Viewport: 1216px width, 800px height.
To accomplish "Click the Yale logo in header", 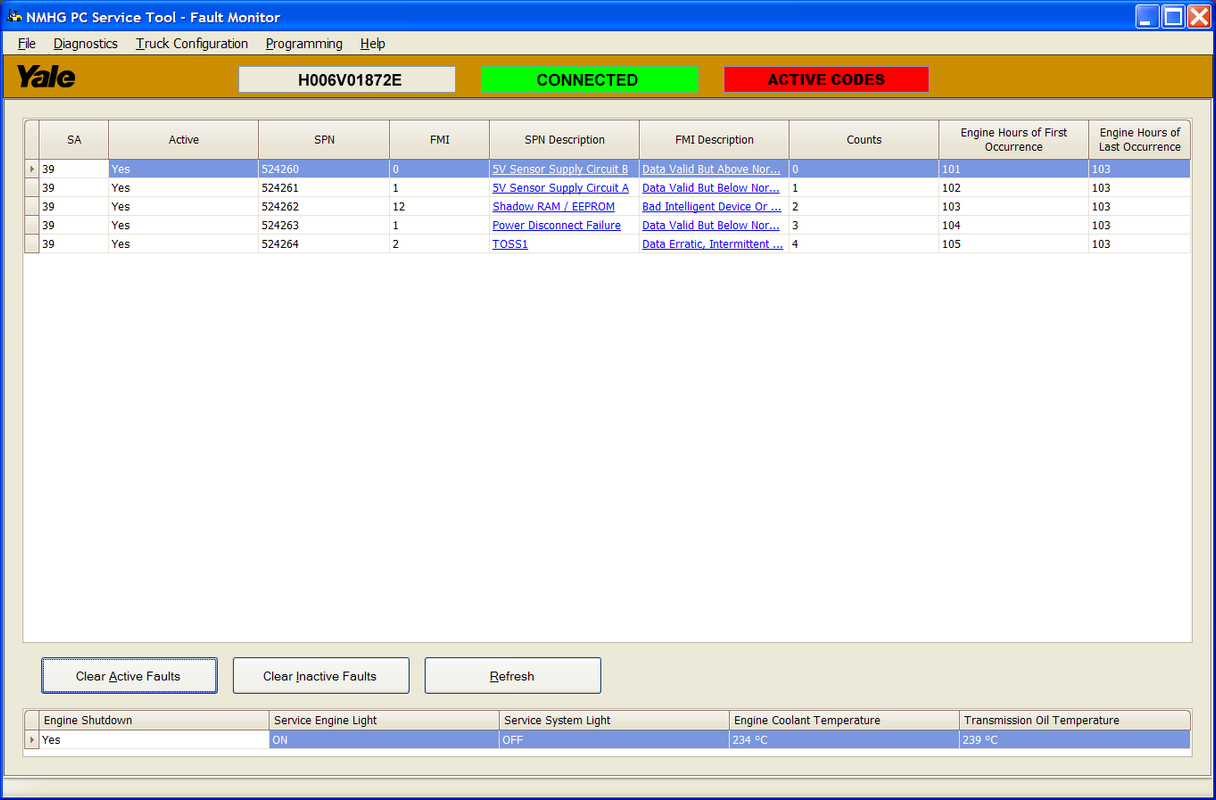I will pyautogui.click(x=46, y=77).
